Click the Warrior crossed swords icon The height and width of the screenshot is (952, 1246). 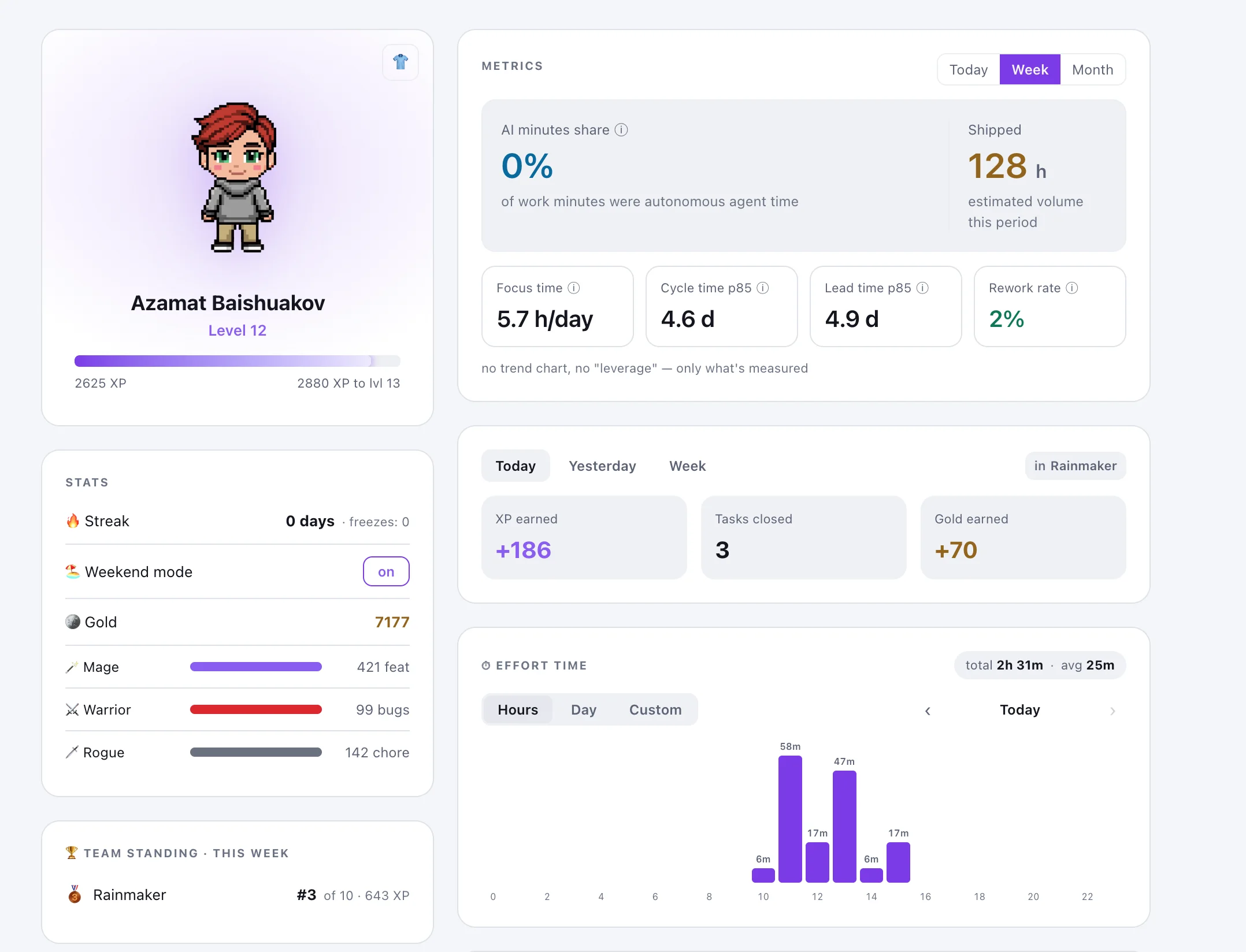pos(72,710)
